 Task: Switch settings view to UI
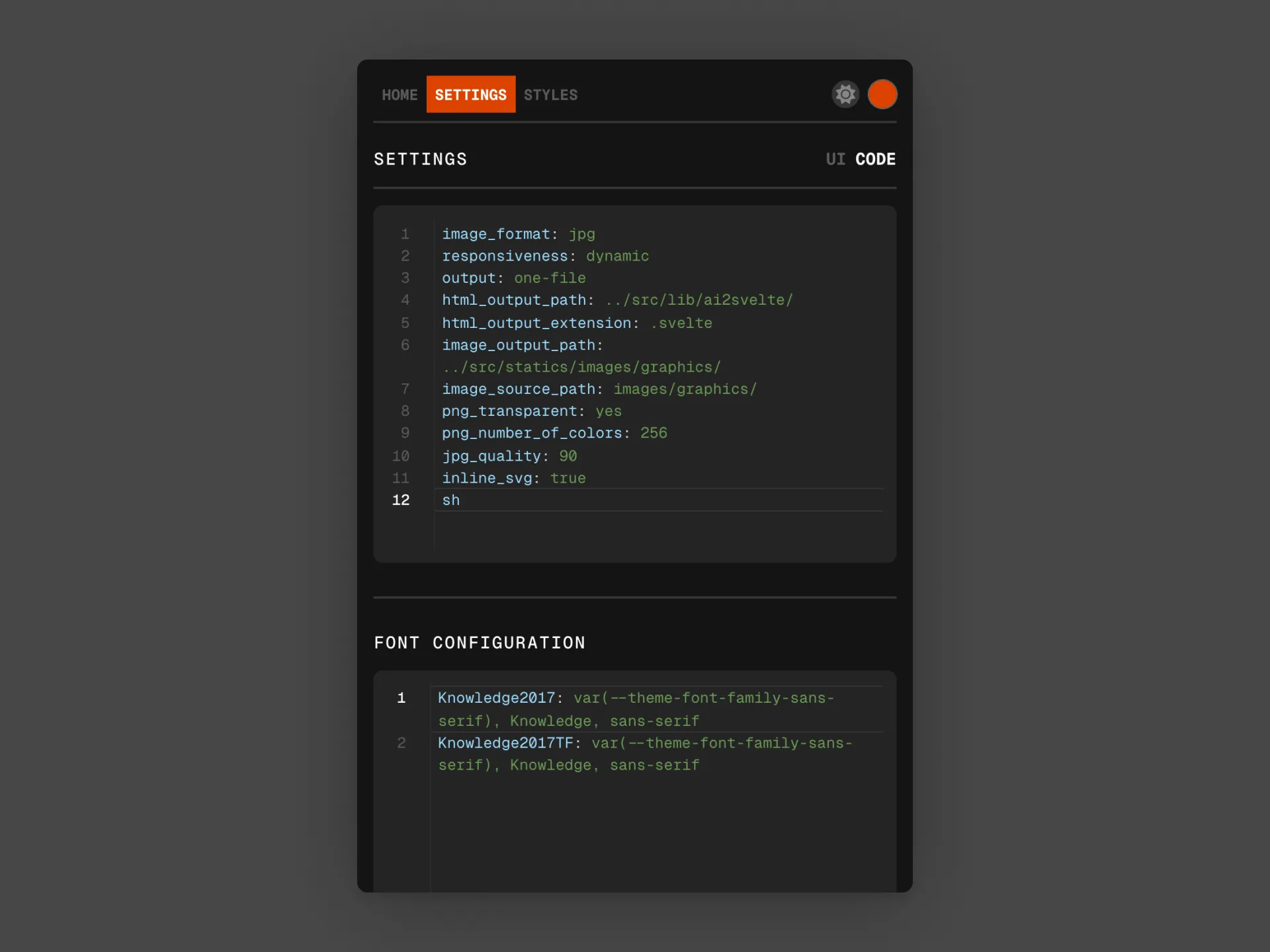[x=835, y=159]
